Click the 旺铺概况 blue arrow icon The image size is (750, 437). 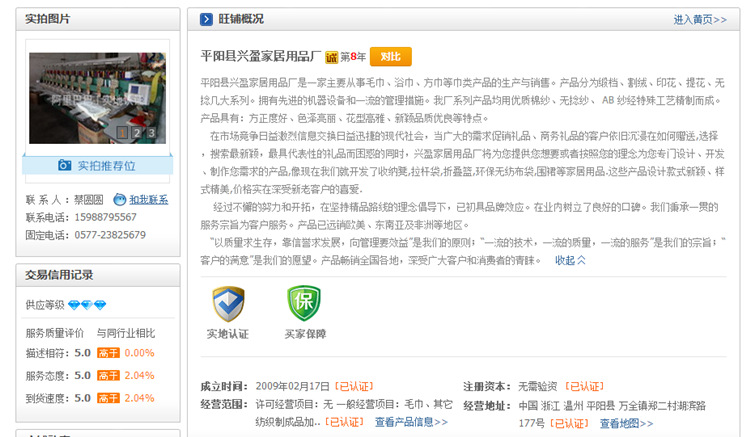(206, 19)
